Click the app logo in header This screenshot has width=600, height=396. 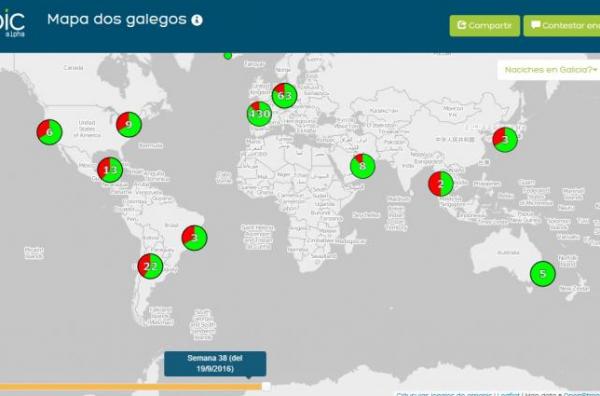[13, 24]
